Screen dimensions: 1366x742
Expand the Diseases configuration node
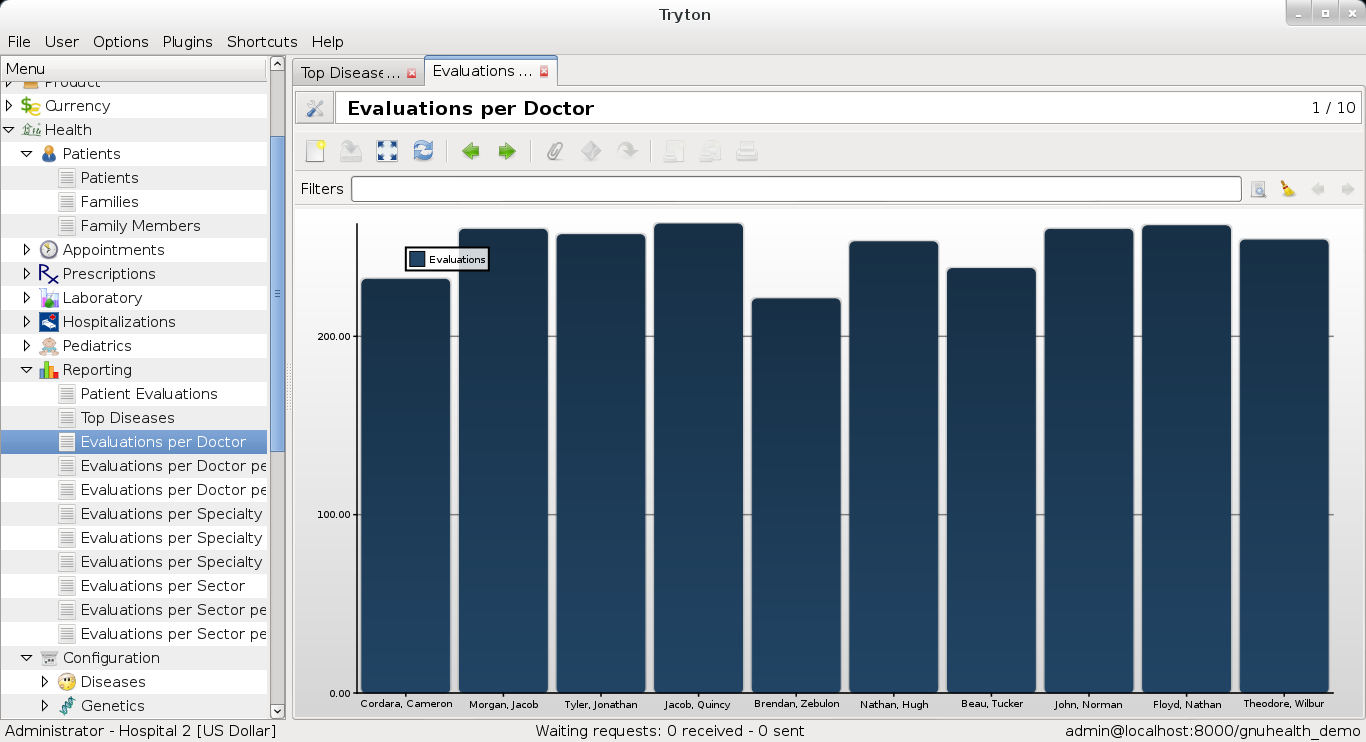tap(45, 681)
